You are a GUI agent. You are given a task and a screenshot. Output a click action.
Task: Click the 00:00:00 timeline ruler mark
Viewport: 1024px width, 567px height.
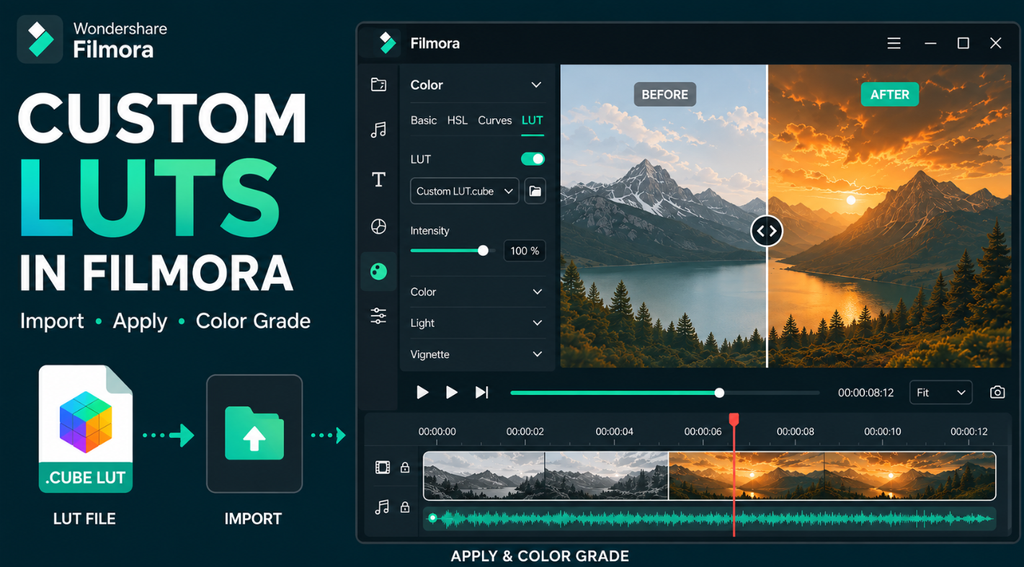tap(437, 432)
